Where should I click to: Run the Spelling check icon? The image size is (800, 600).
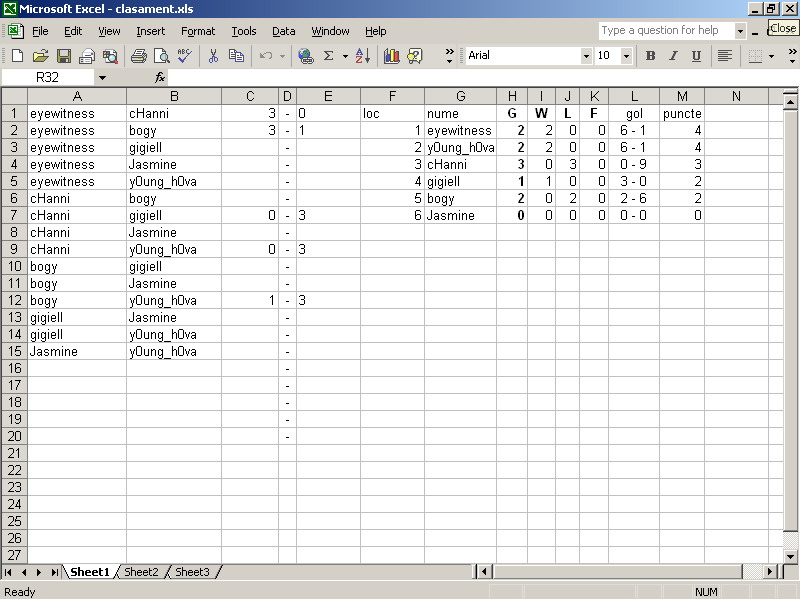[184, 56]
